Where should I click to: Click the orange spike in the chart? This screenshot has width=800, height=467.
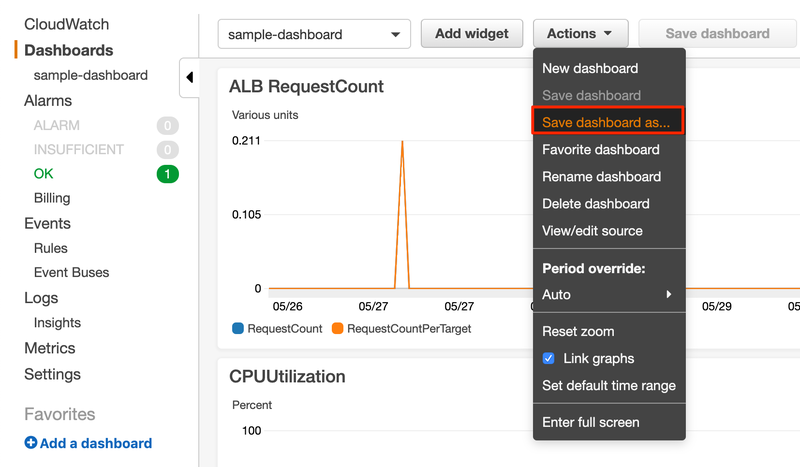pos(402,214)
